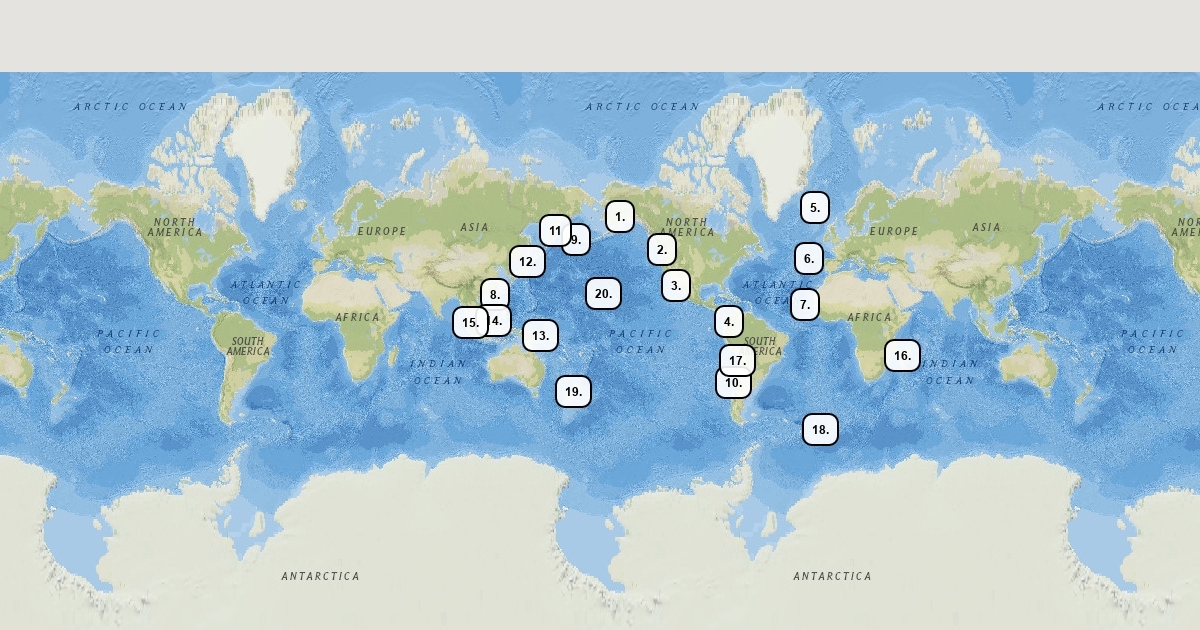1200x630 pixels.
Task: Open marker 11 near Japan
Action: (x=555, y=231)
